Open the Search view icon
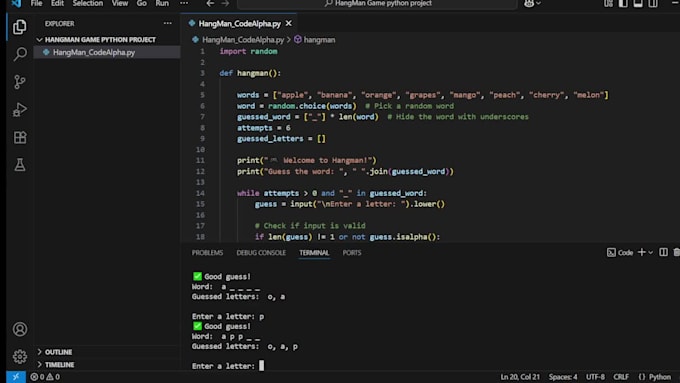680x383 pixels. point(20,54)
